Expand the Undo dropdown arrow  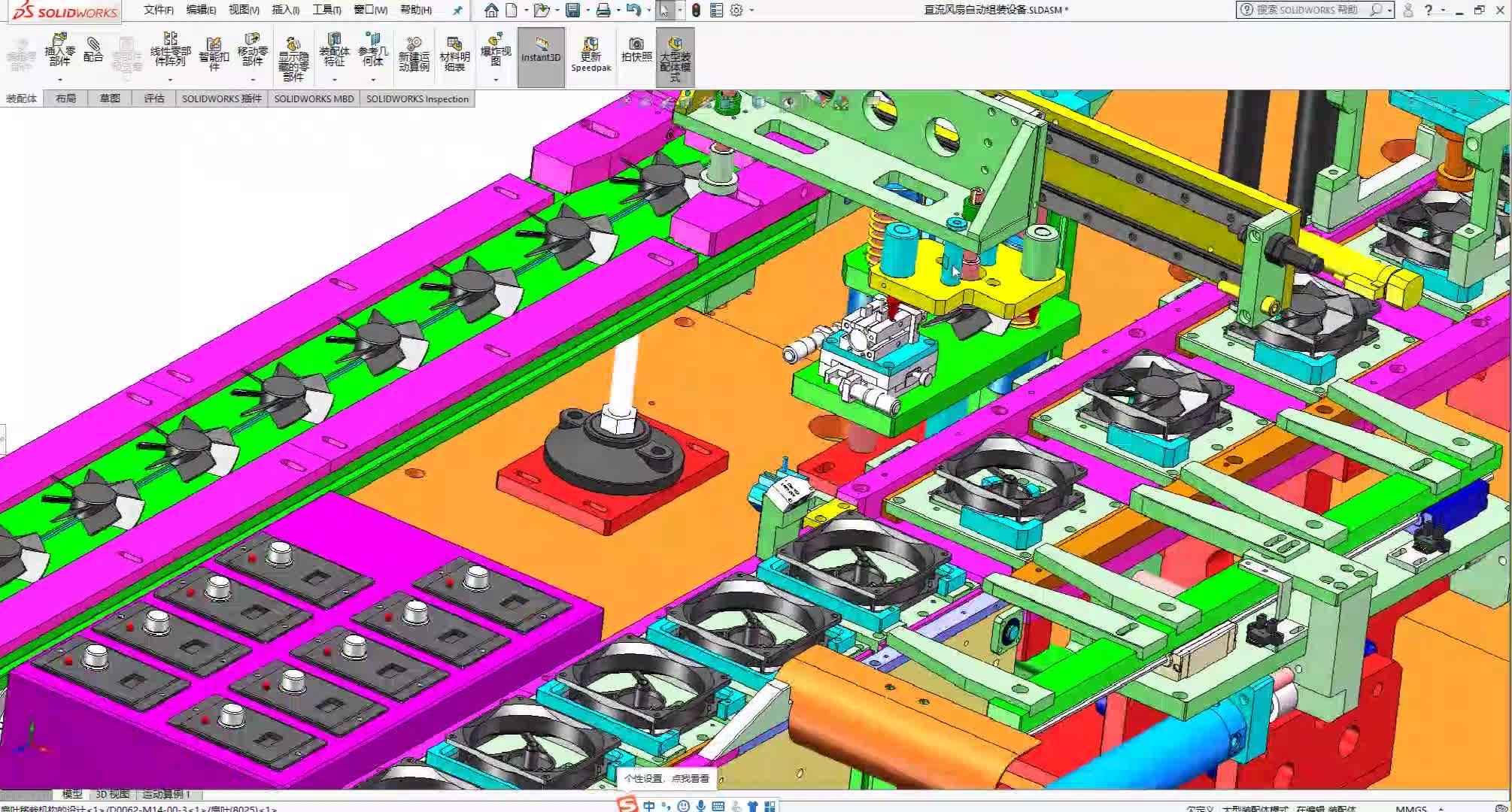(648, 11)
